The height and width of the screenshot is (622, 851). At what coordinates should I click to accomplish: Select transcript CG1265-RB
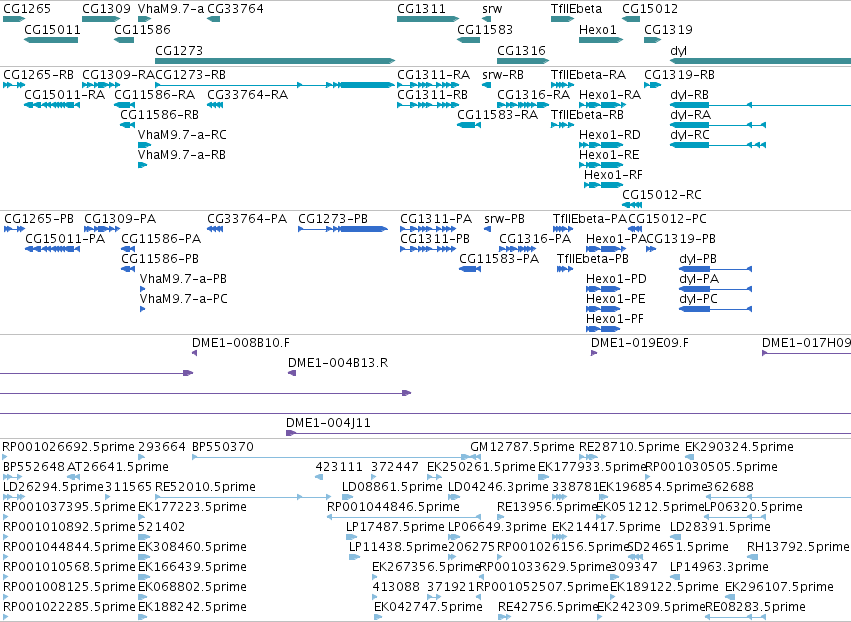[x=39, y=74]
